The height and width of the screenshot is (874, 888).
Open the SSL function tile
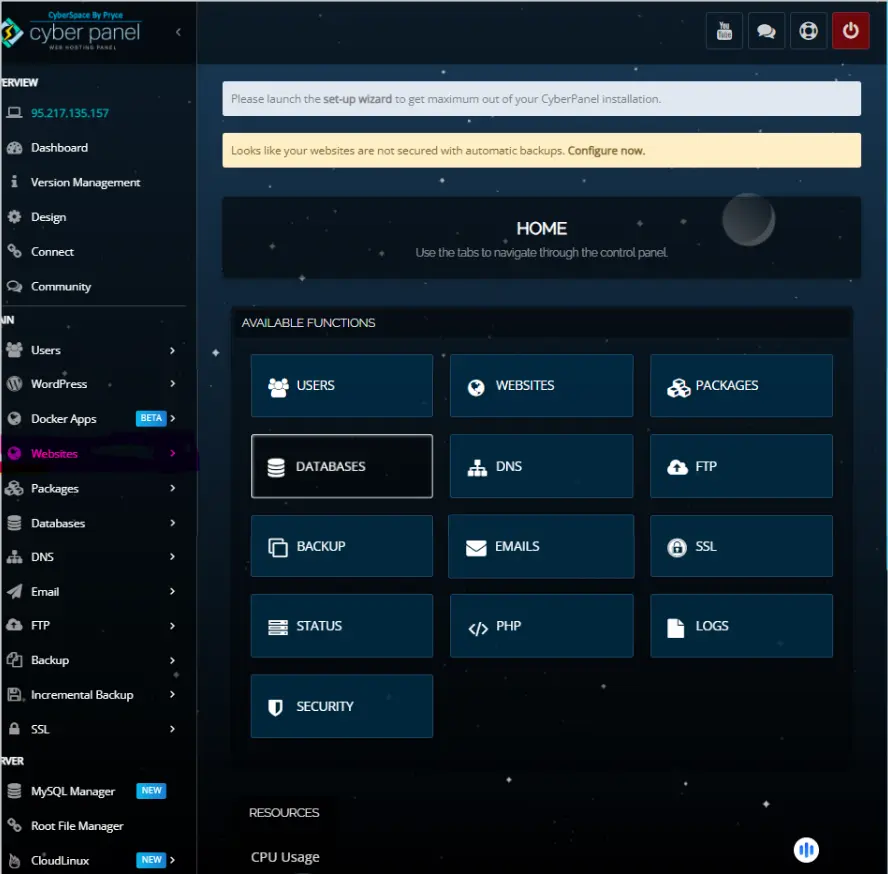click(741, 546)
